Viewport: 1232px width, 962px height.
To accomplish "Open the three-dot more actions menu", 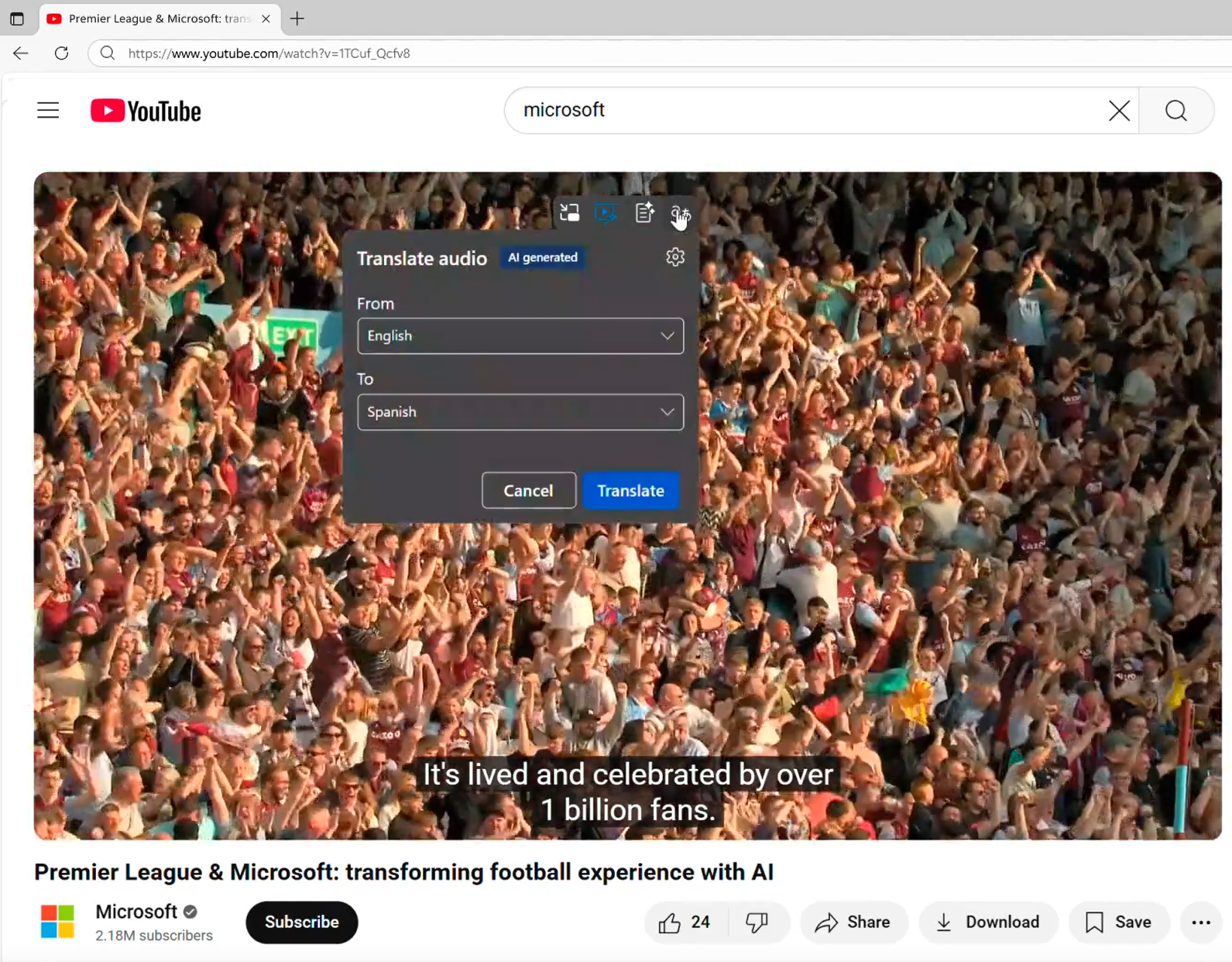I will [1200, 922].
